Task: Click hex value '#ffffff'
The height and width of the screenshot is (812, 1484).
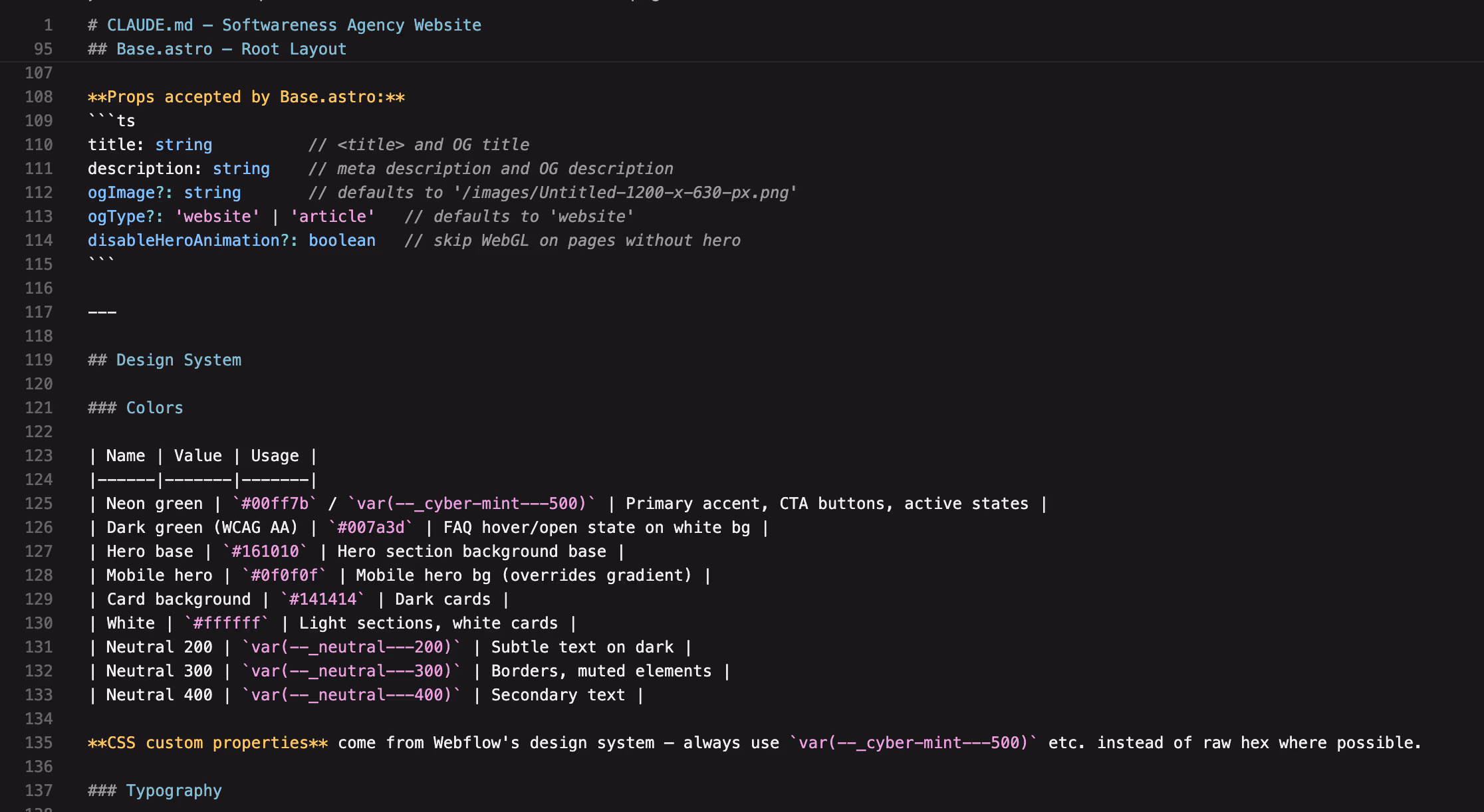Action: (227, 623)
